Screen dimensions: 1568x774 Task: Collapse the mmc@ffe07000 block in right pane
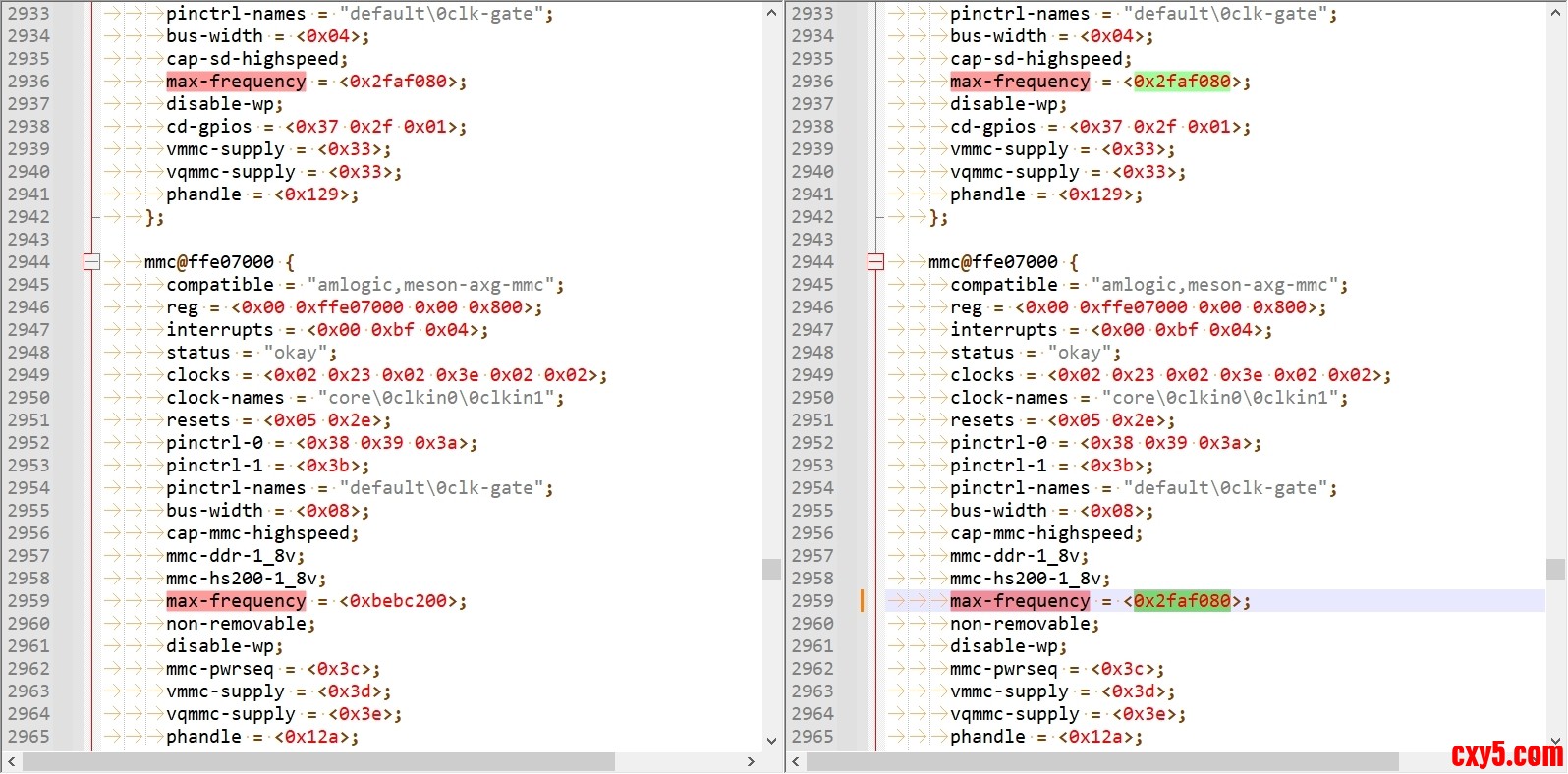(x=875, y=262)
